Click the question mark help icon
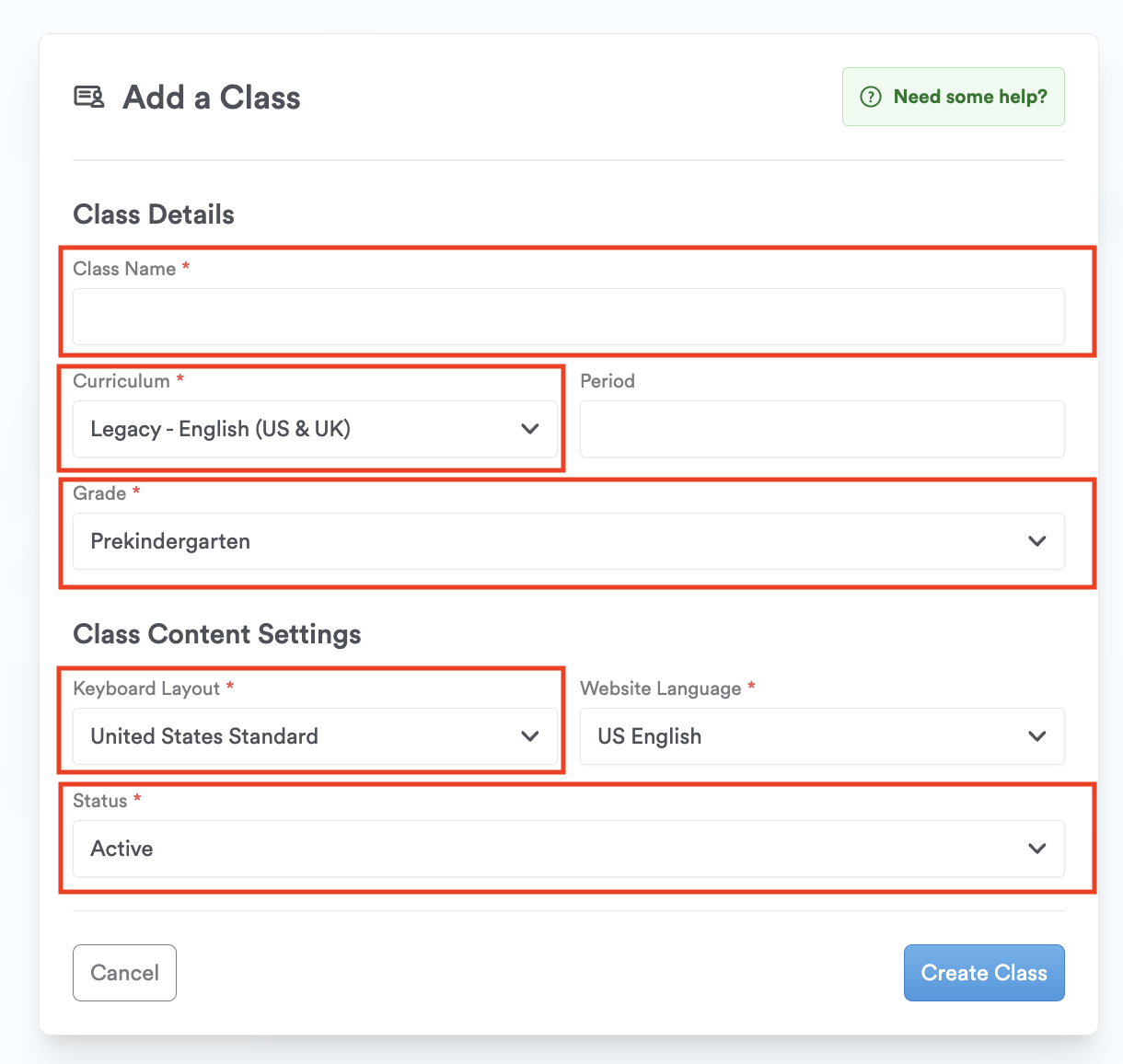1123x1064 pixels. [x=870, y=97]
